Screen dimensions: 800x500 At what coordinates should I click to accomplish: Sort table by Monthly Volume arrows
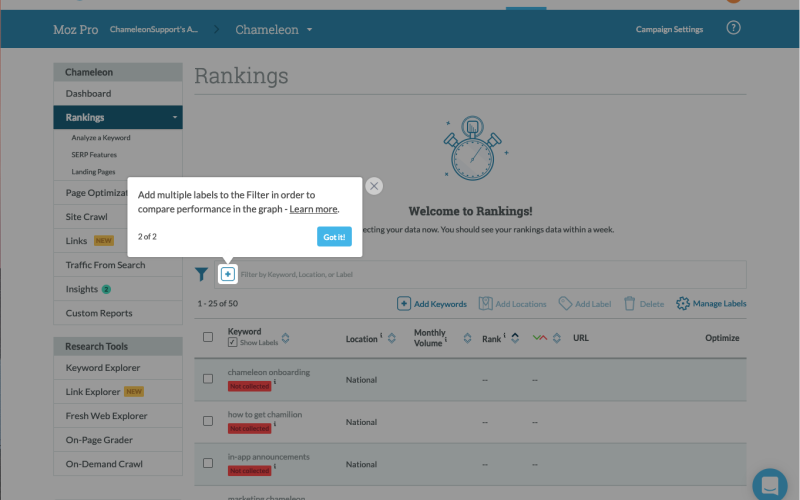point(467,338)
